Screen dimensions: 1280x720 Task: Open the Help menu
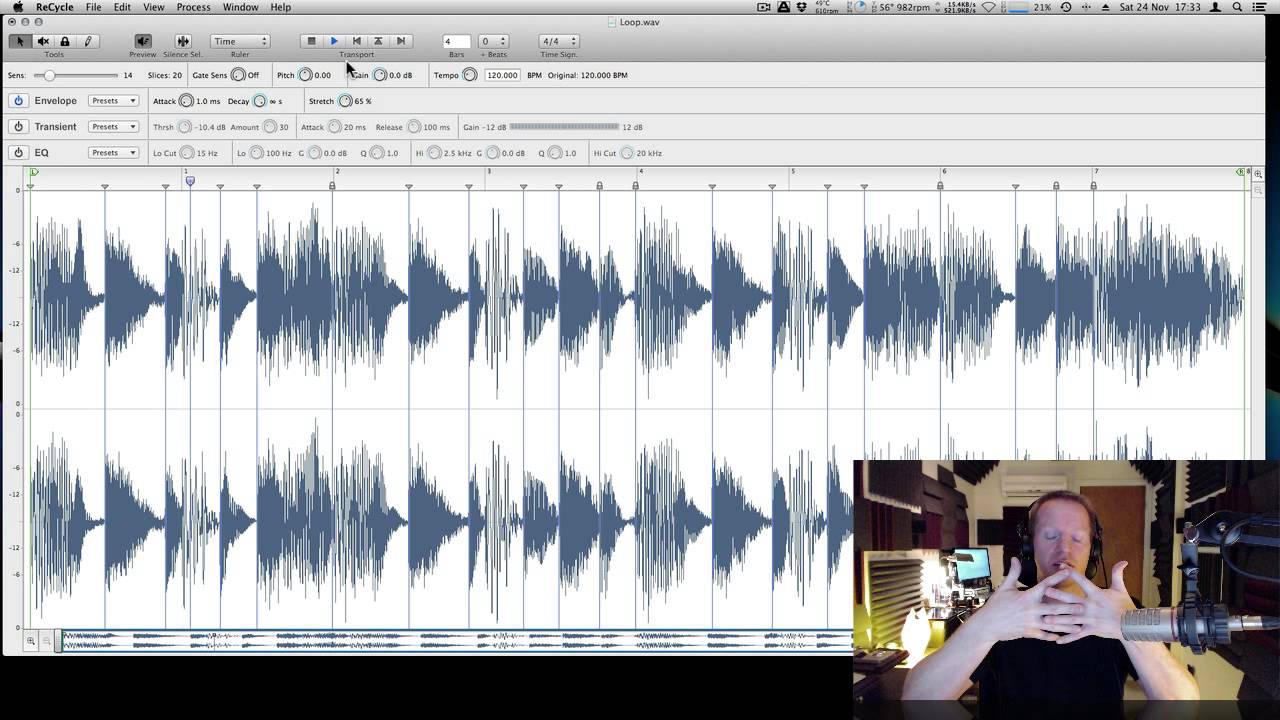tap(281, 7)
